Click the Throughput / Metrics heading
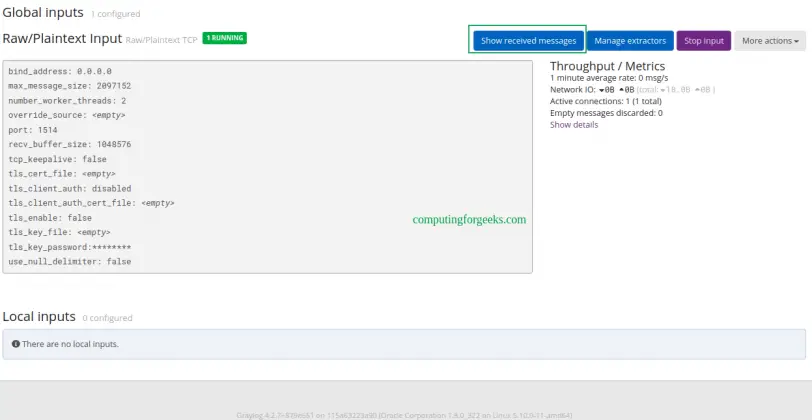Screen dimensions: 812x420 point(607,65)
